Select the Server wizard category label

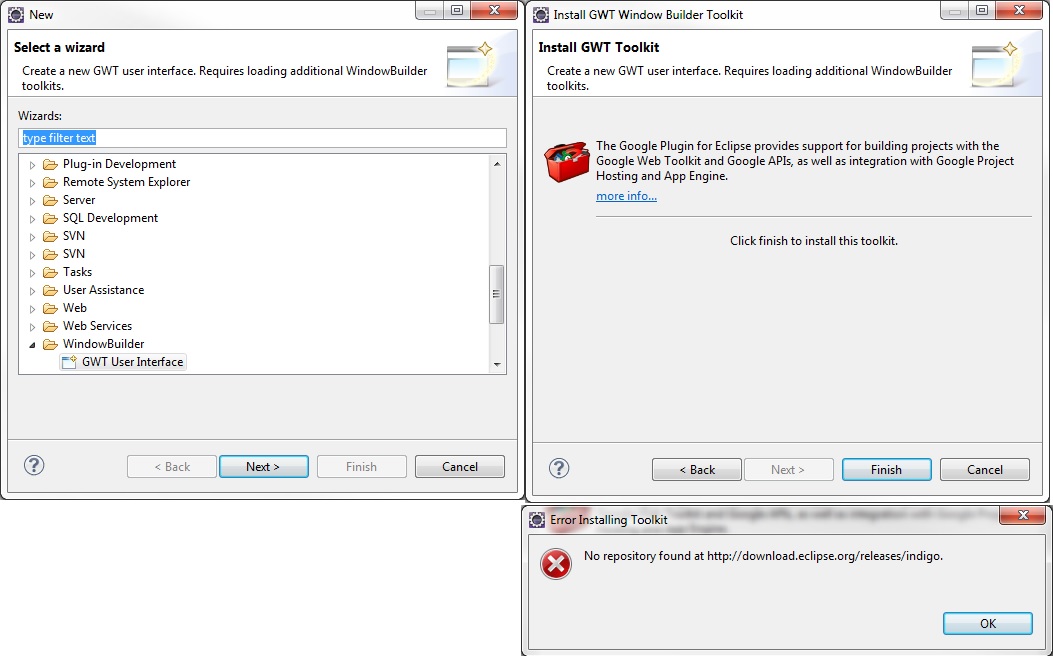point(79,200)
